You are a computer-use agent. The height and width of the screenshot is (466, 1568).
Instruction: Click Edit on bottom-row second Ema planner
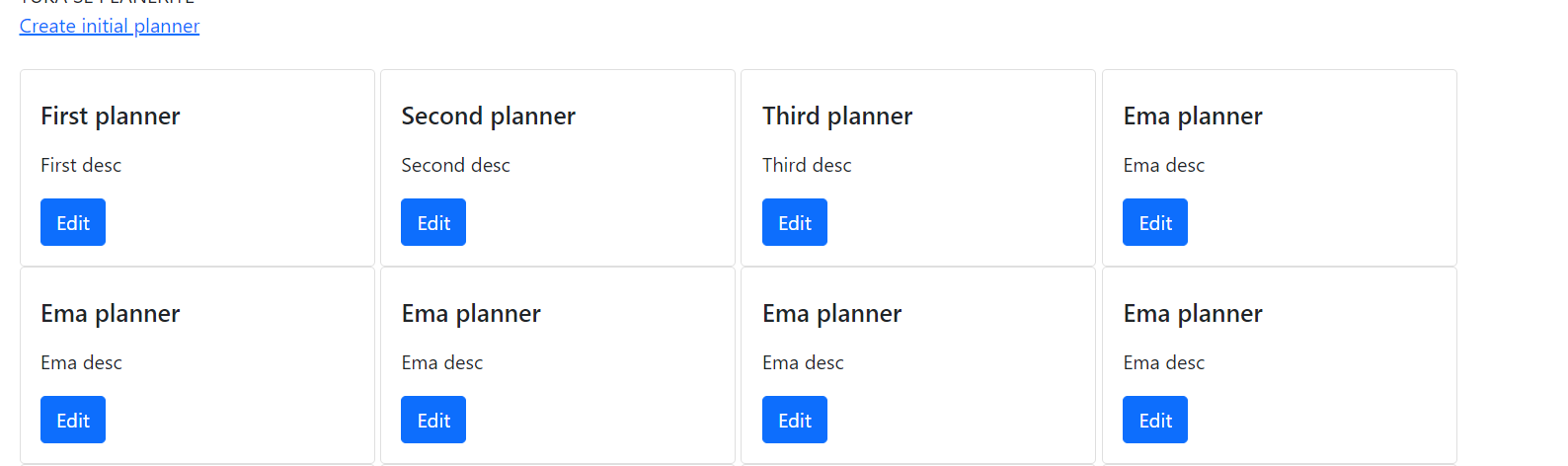coord(433,421)
